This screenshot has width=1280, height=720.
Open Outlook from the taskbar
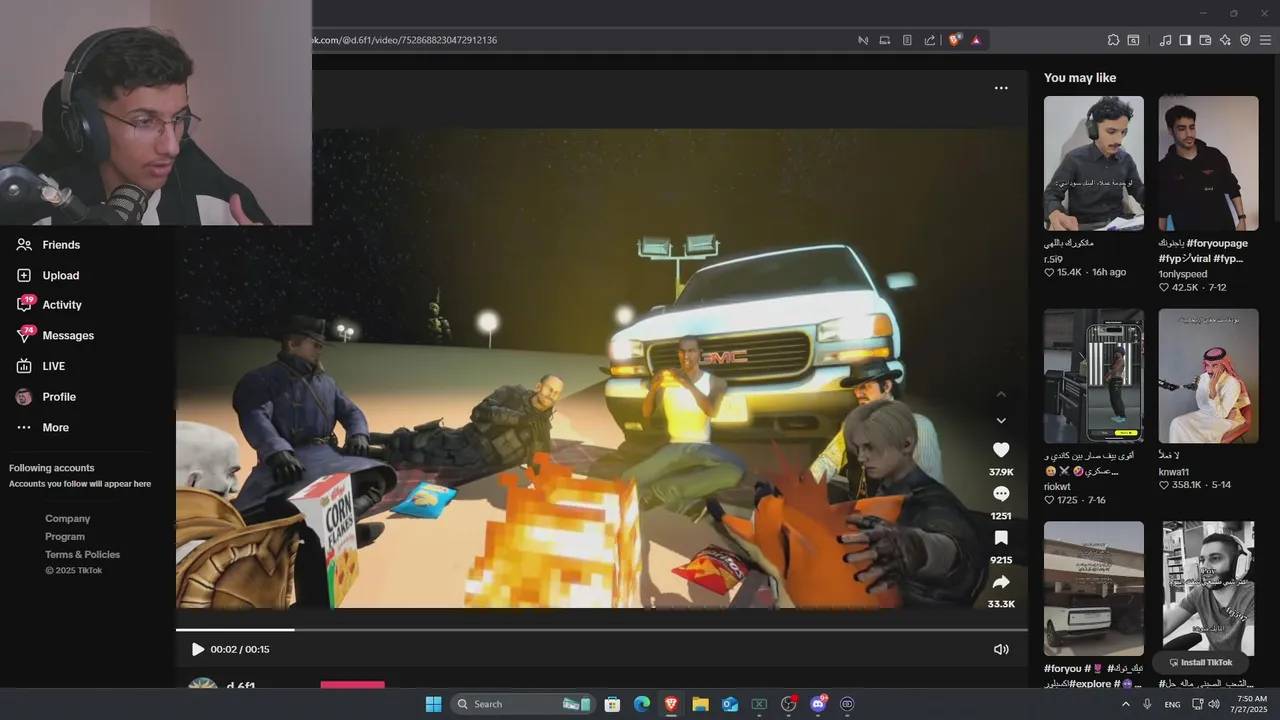click(x=730, y=704)
